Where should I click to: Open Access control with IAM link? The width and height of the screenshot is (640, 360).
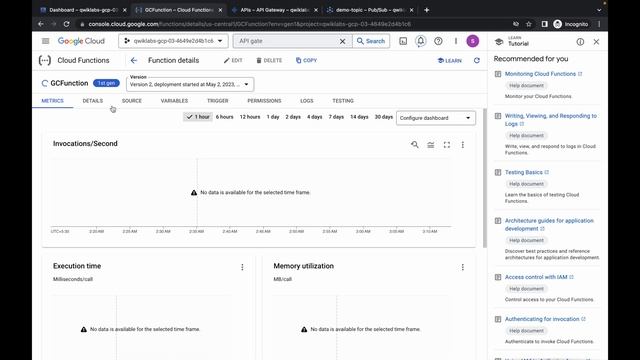click(x=536, y=277)
